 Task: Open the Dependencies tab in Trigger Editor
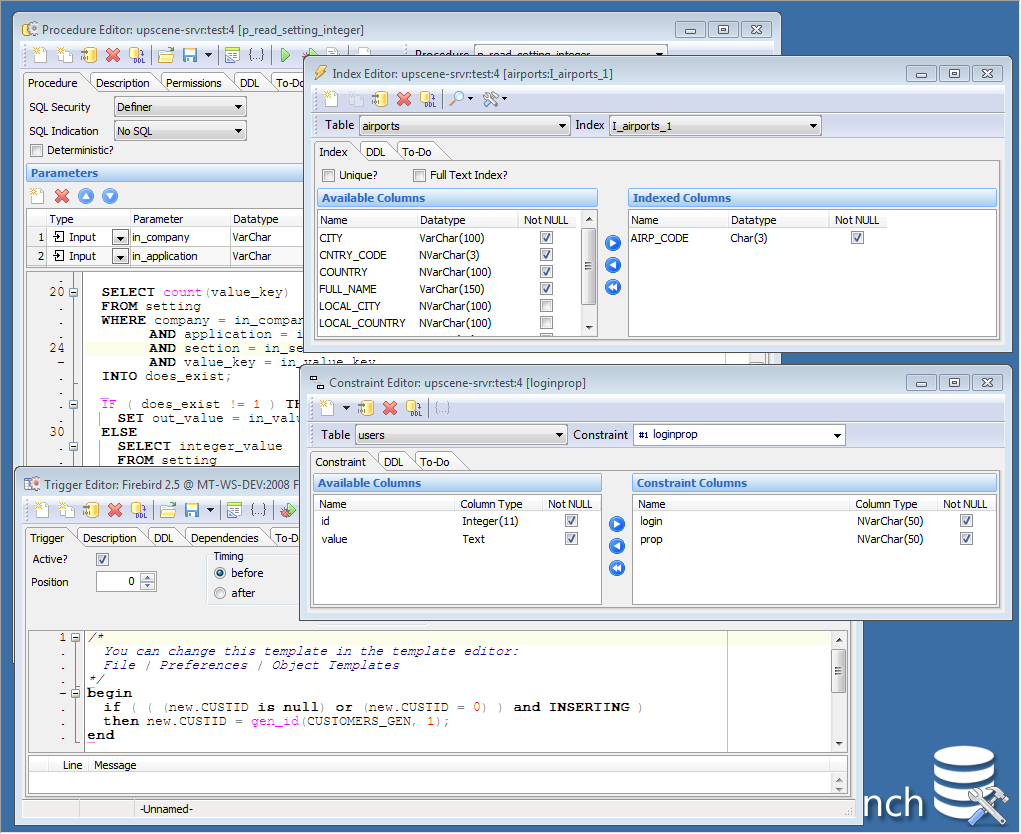click(225, 538)
